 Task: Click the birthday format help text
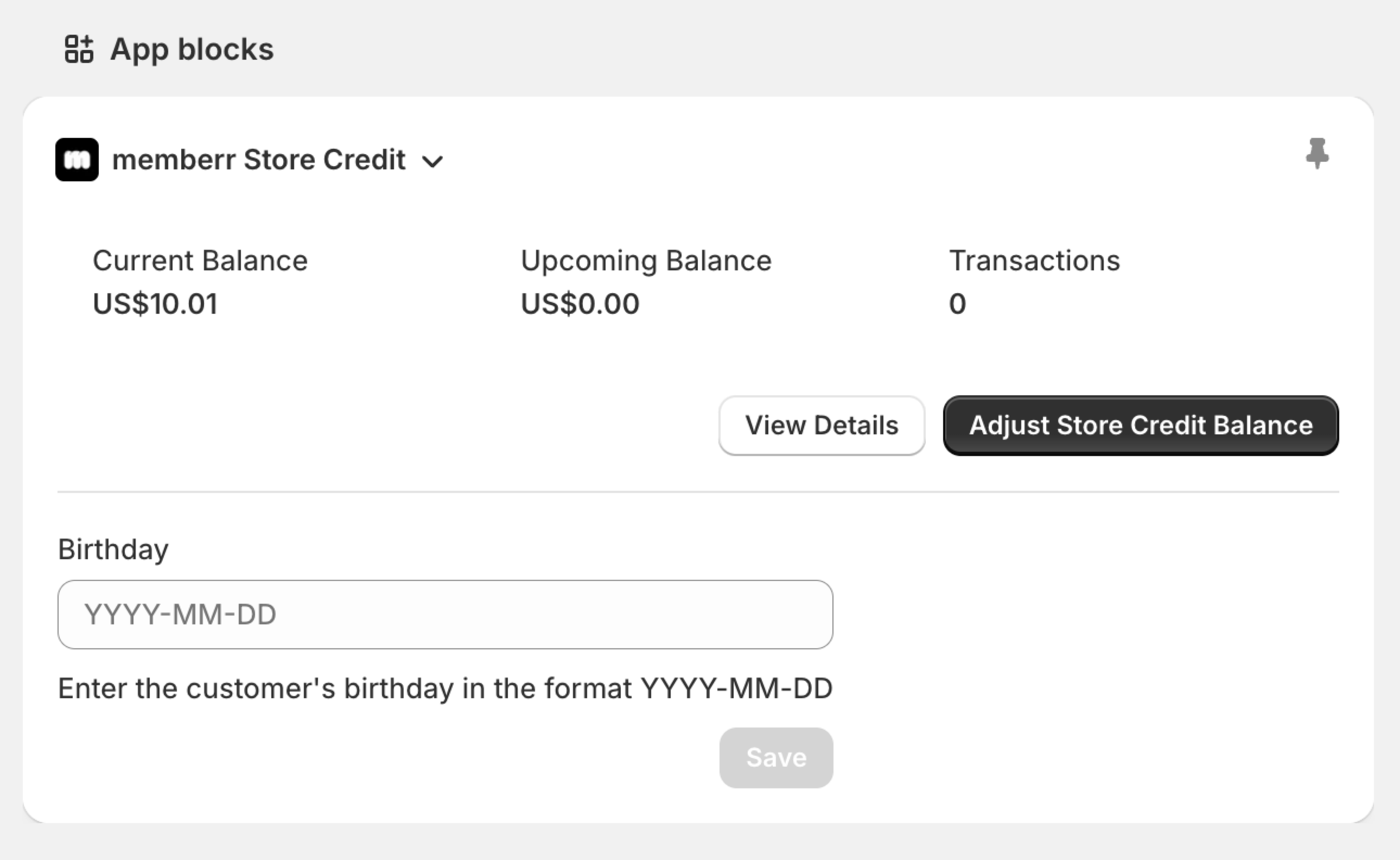(445, 689)
